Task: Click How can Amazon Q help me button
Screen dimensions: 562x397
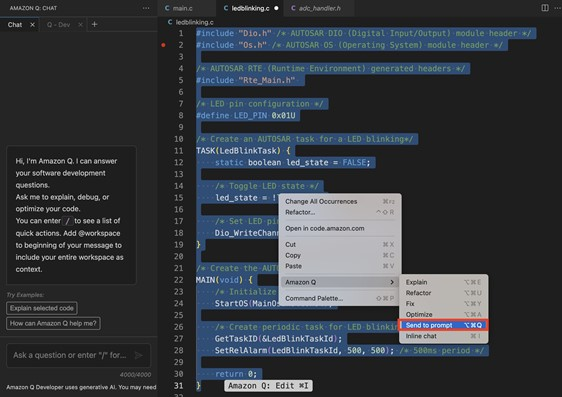Action: [x=53, y=323]
